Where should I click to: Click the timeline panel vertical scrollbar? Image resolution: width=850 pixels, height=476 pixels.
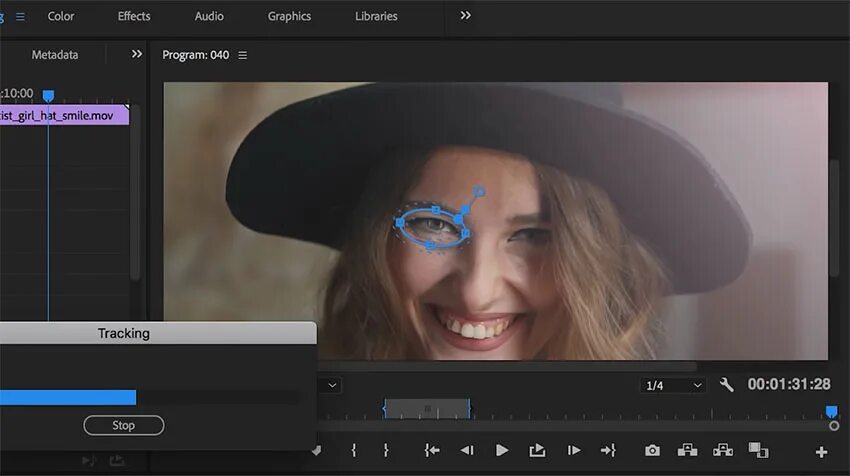pyautogui.click(x=135, y=192)
